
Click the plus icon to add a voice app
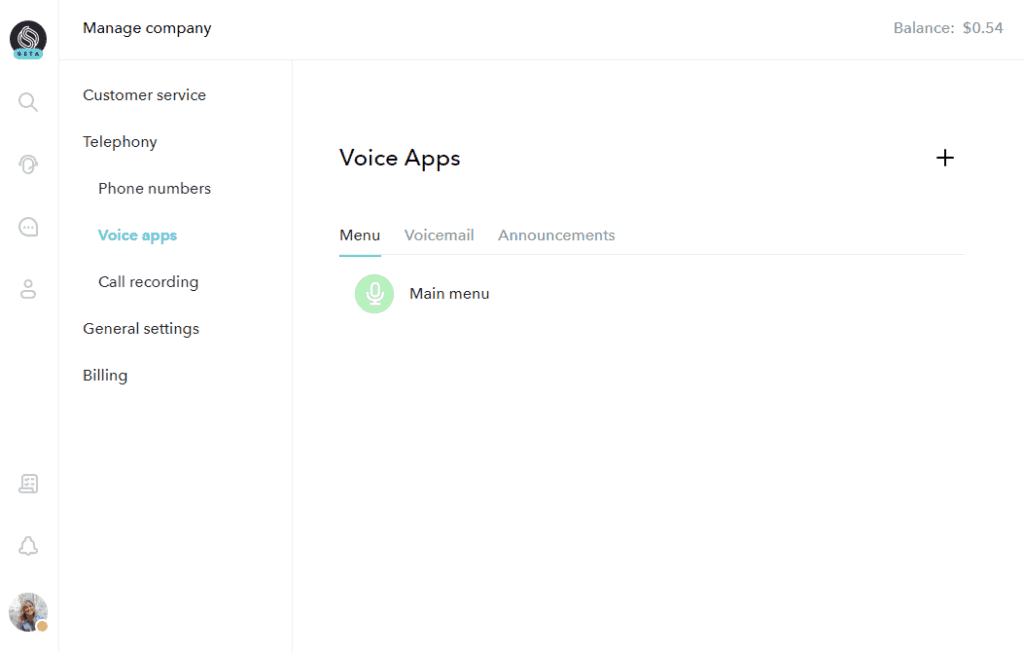pyautogui.click(x=944, y=158)
